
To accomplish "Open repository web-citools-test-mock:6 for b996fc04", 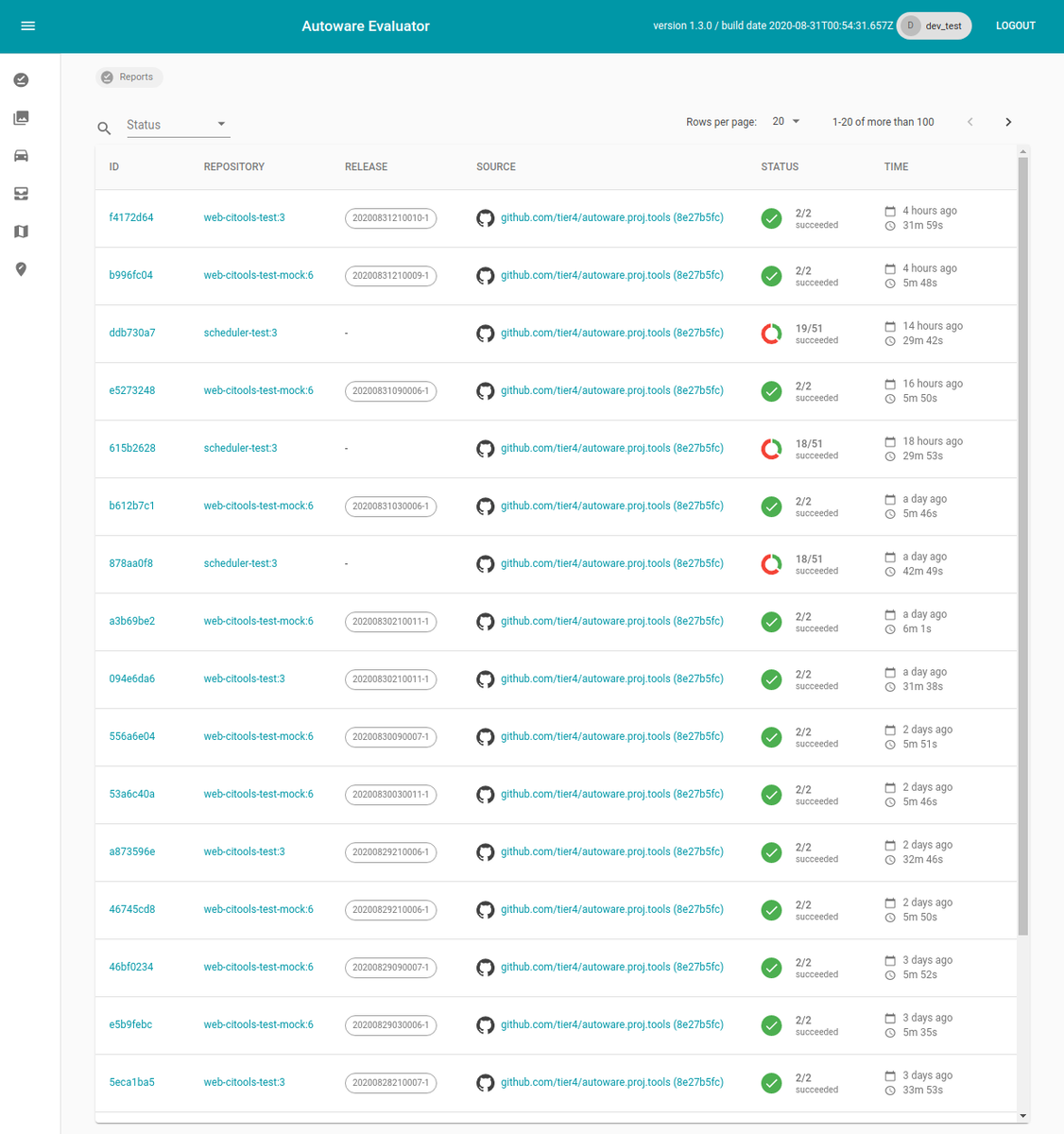I will point(259,275).
